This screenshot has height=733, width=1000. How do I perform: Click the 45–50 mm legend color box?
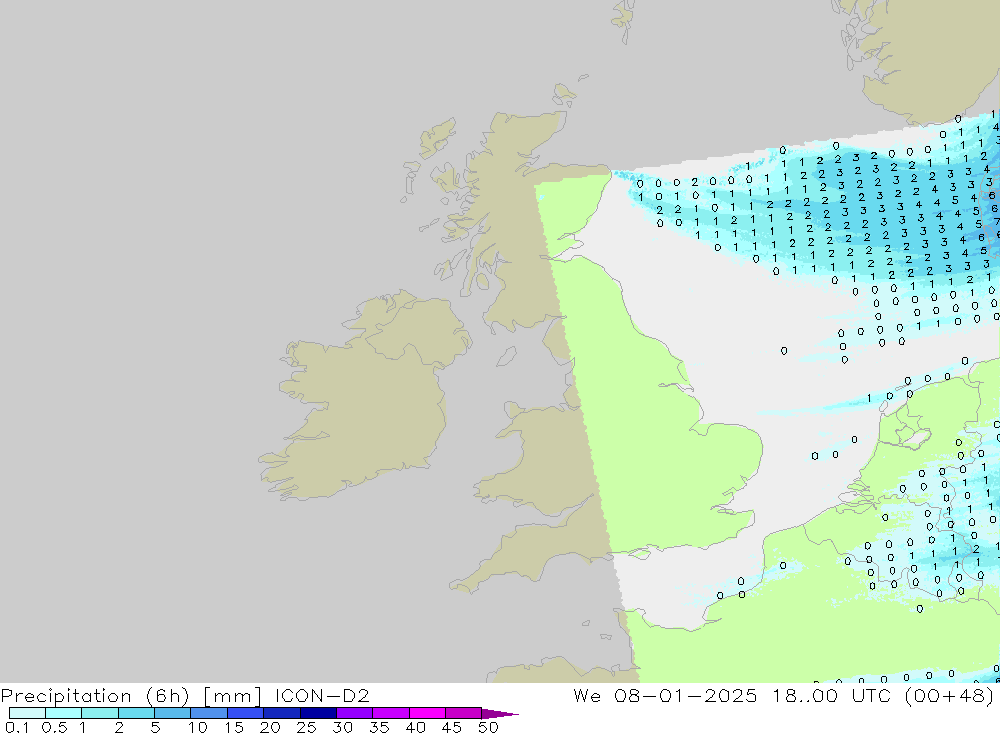(x=464, y=713)
